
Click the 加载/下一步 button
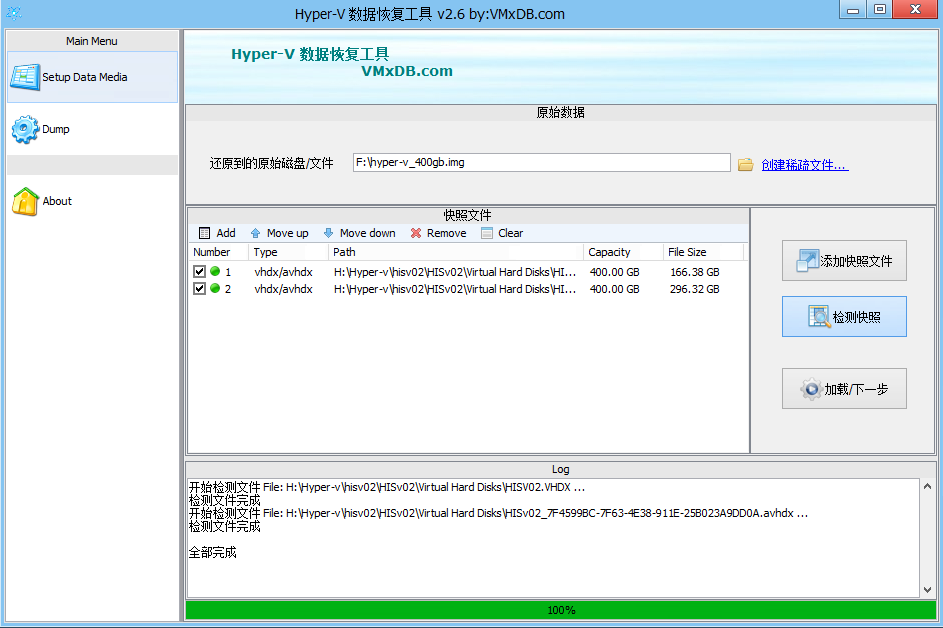pos(844,389)
